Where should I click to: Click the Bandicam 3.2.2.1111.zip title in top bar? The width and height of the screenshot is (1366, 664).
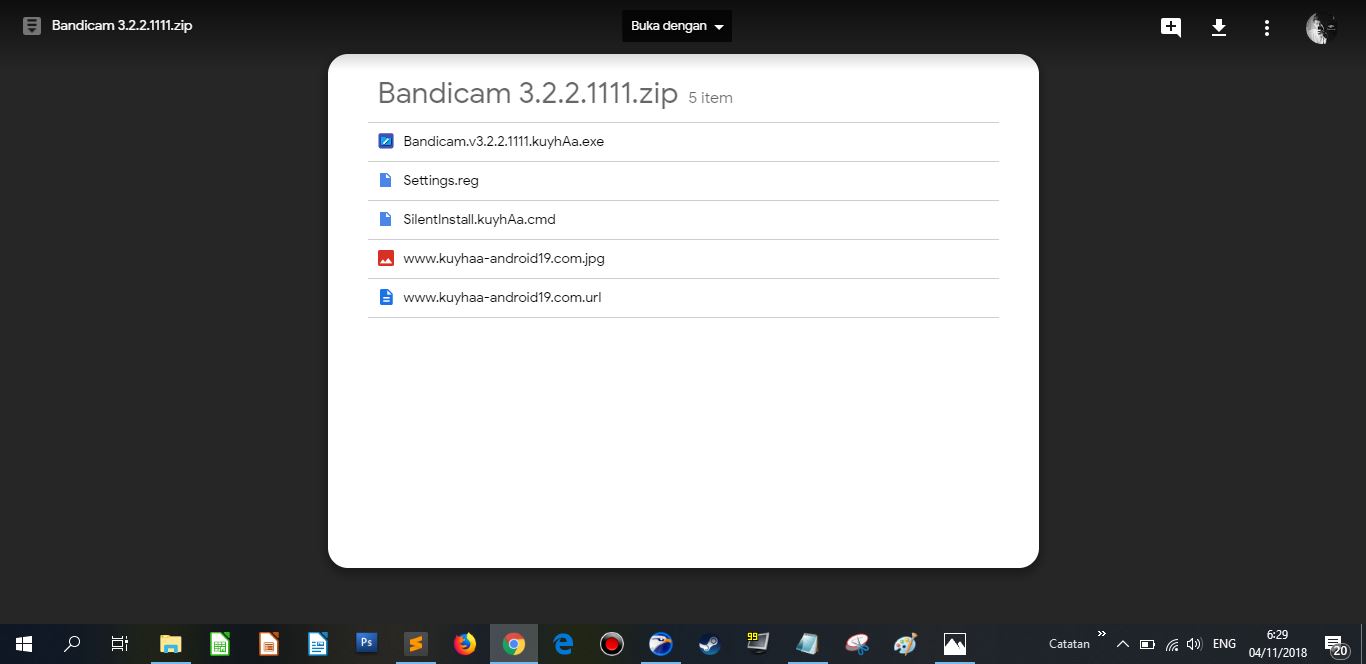coord(122,26)
